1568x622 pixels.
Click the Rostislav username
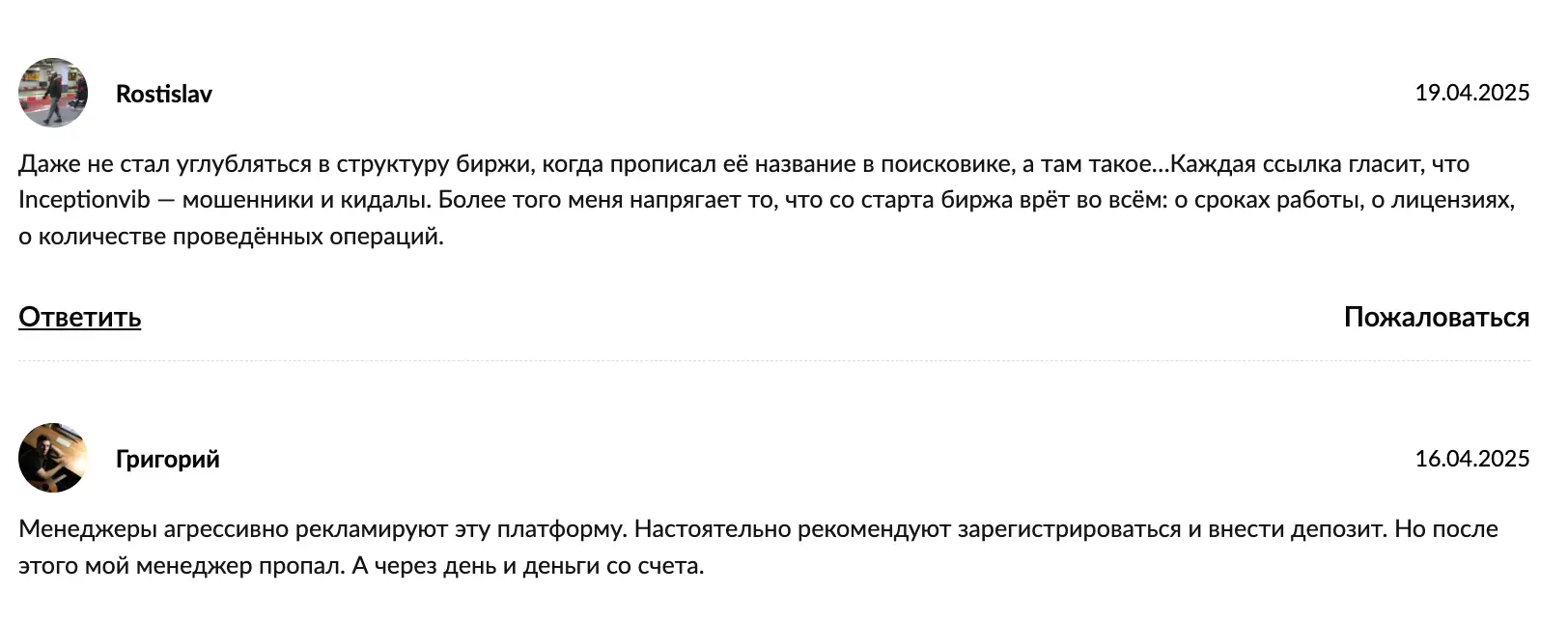pyautogui.click(x=164, y=94)
